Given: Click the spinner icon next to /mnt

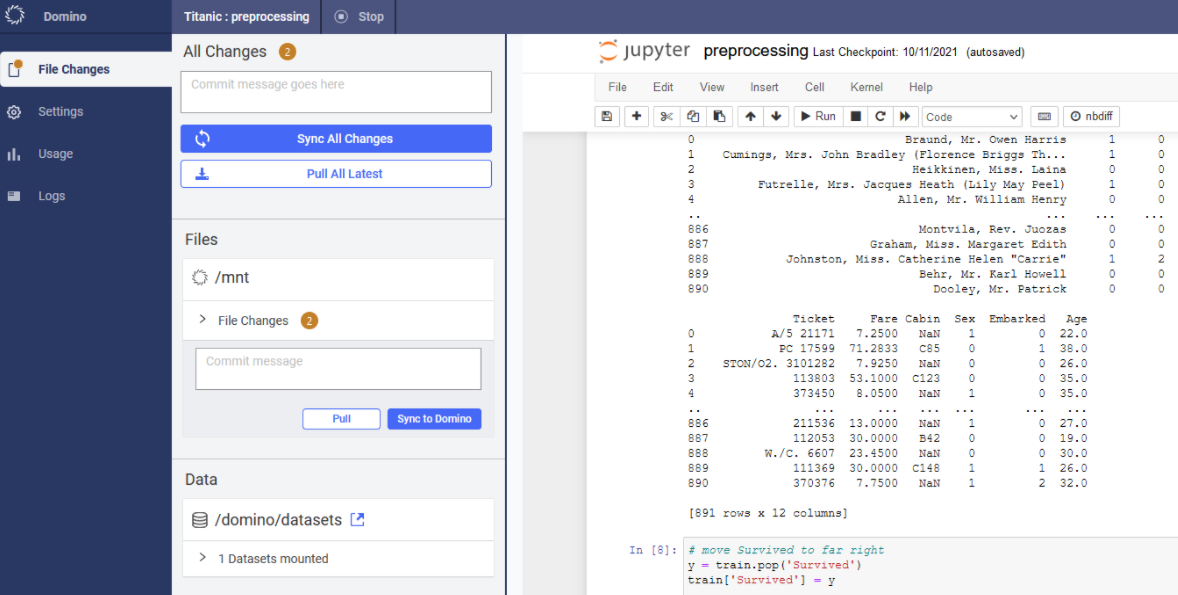Looking at the screenshot, I should point(199,278).
